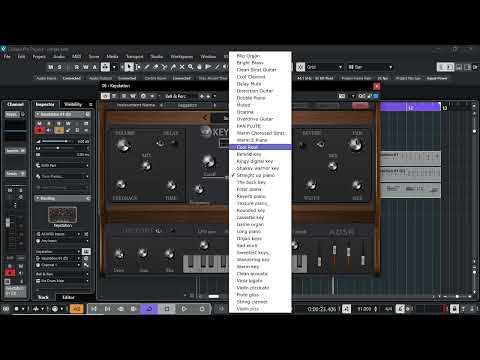Viewport: 480px width, 360px height.
Task: Toggle the Snap button beside Grid
Action: coord(300,67)
